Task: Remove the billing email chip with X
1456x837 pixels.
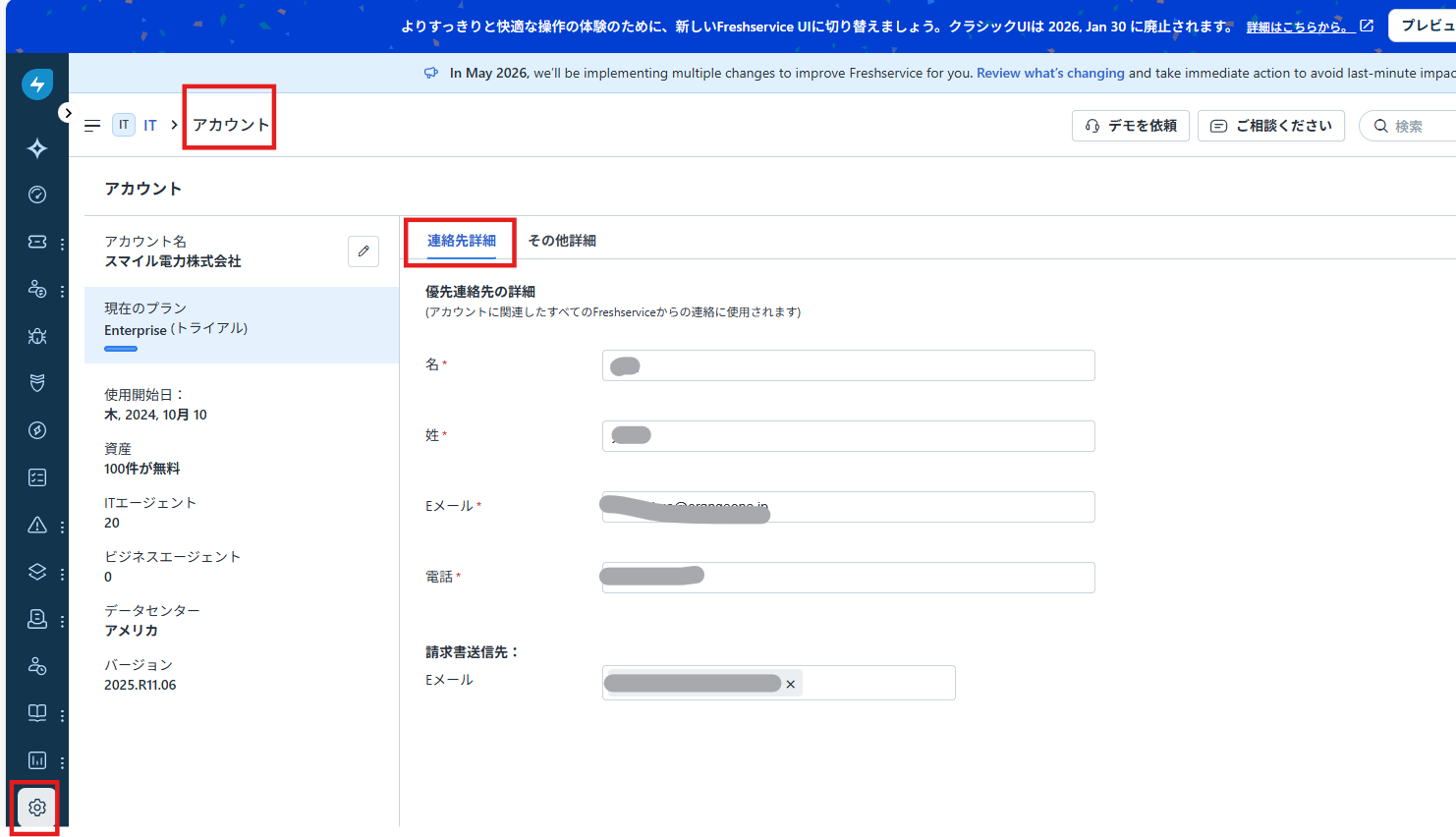Action: 791,684
